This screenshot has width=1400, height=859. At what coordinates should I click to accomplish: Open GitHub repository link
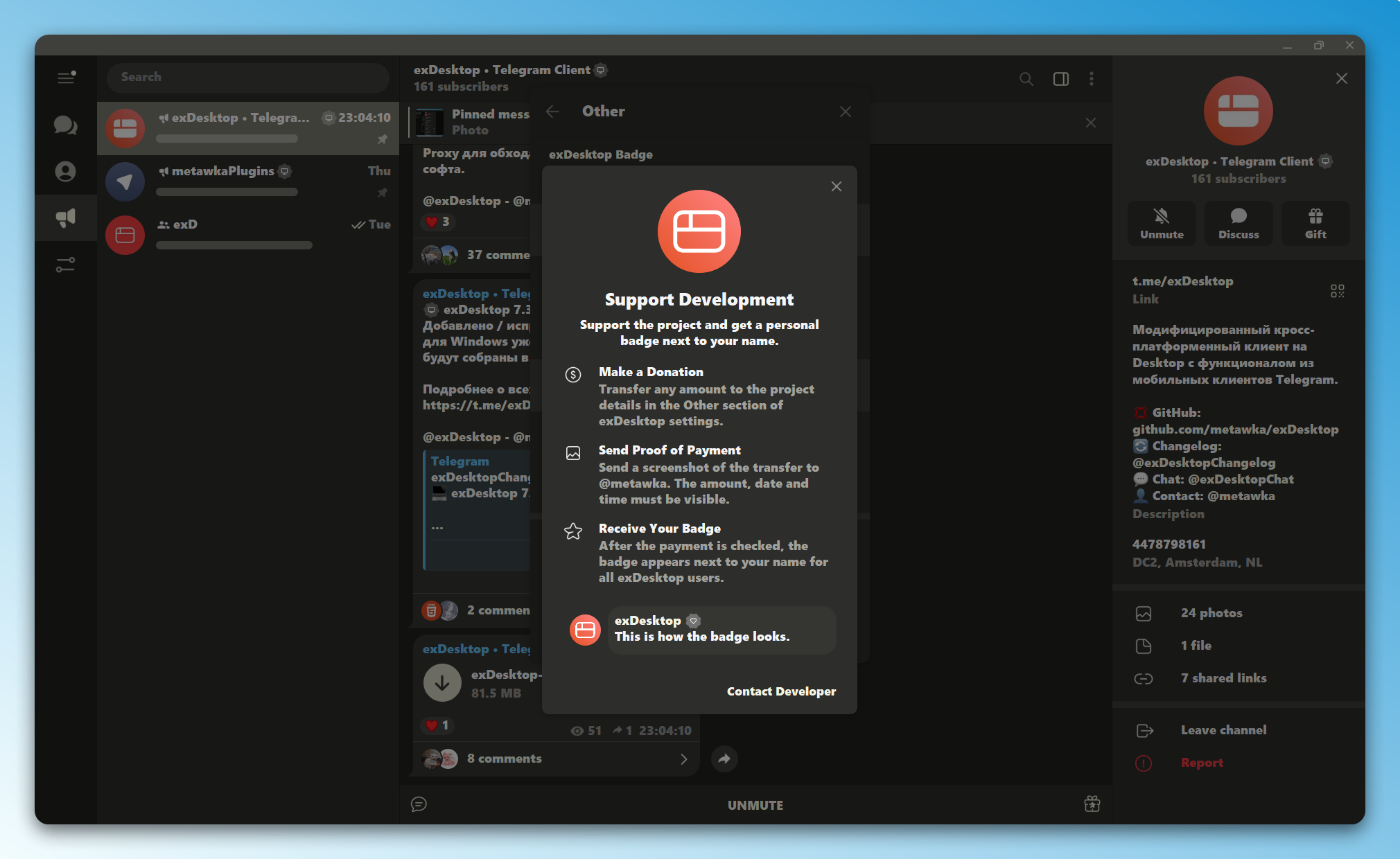(1236, 429)
